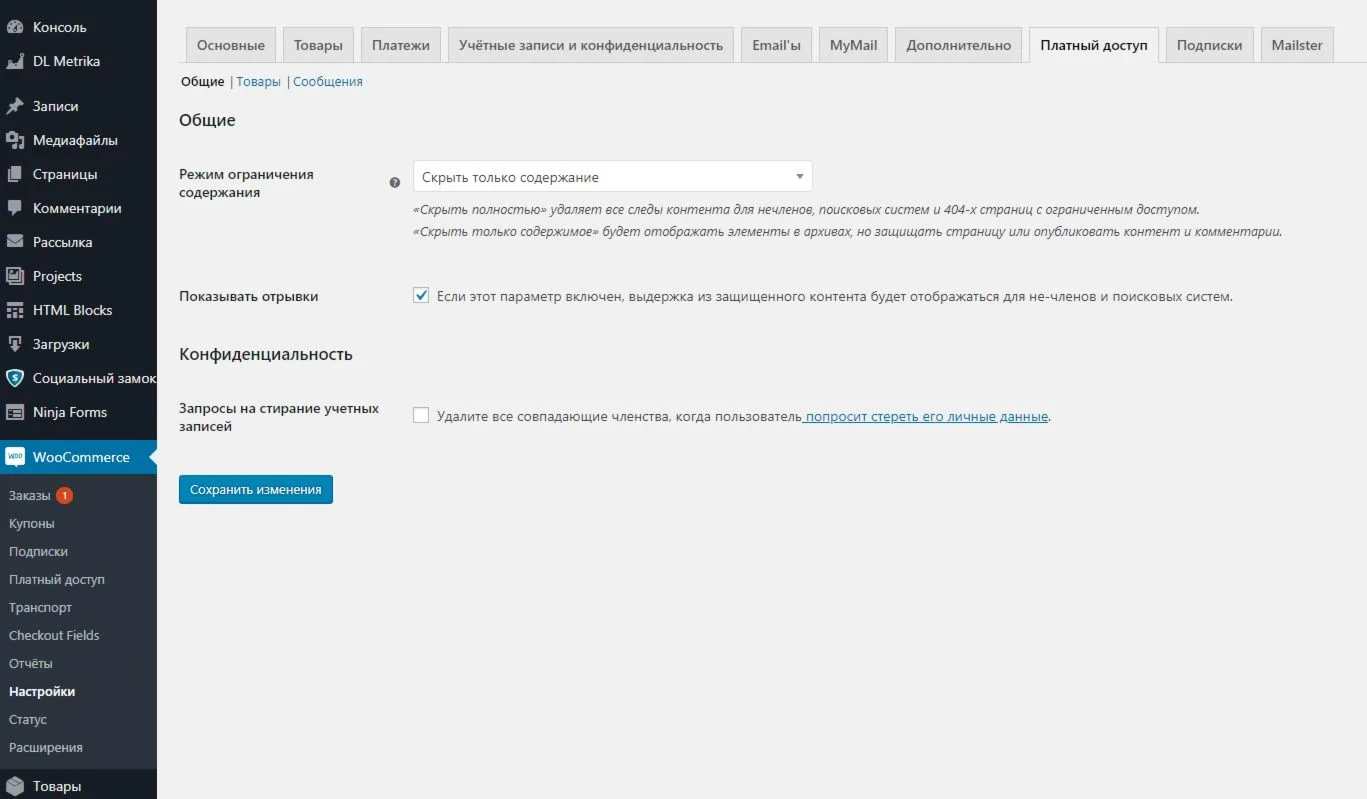This screenshot has width=1367, height=799.
Task: Click the Комментарии speech bubble icon
Action: coord(15,208)
